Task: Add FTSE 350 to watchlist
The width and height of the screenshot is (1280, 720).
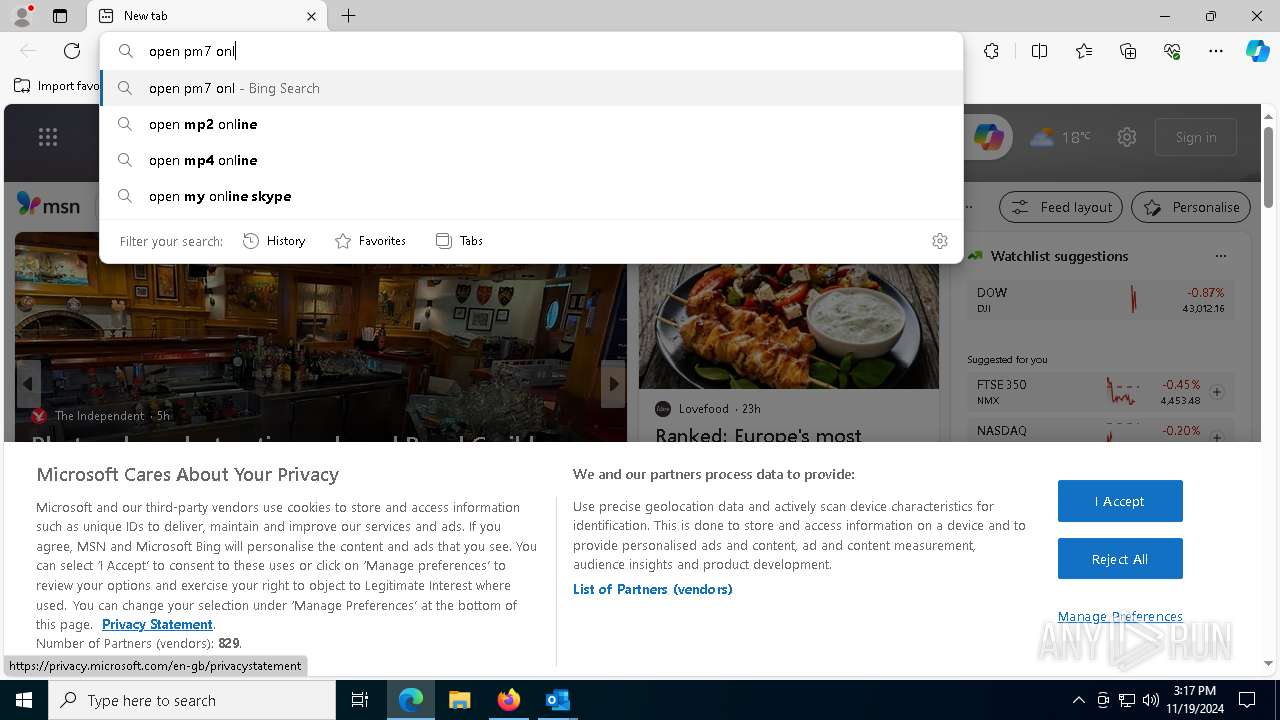Action: [1217, 392]
